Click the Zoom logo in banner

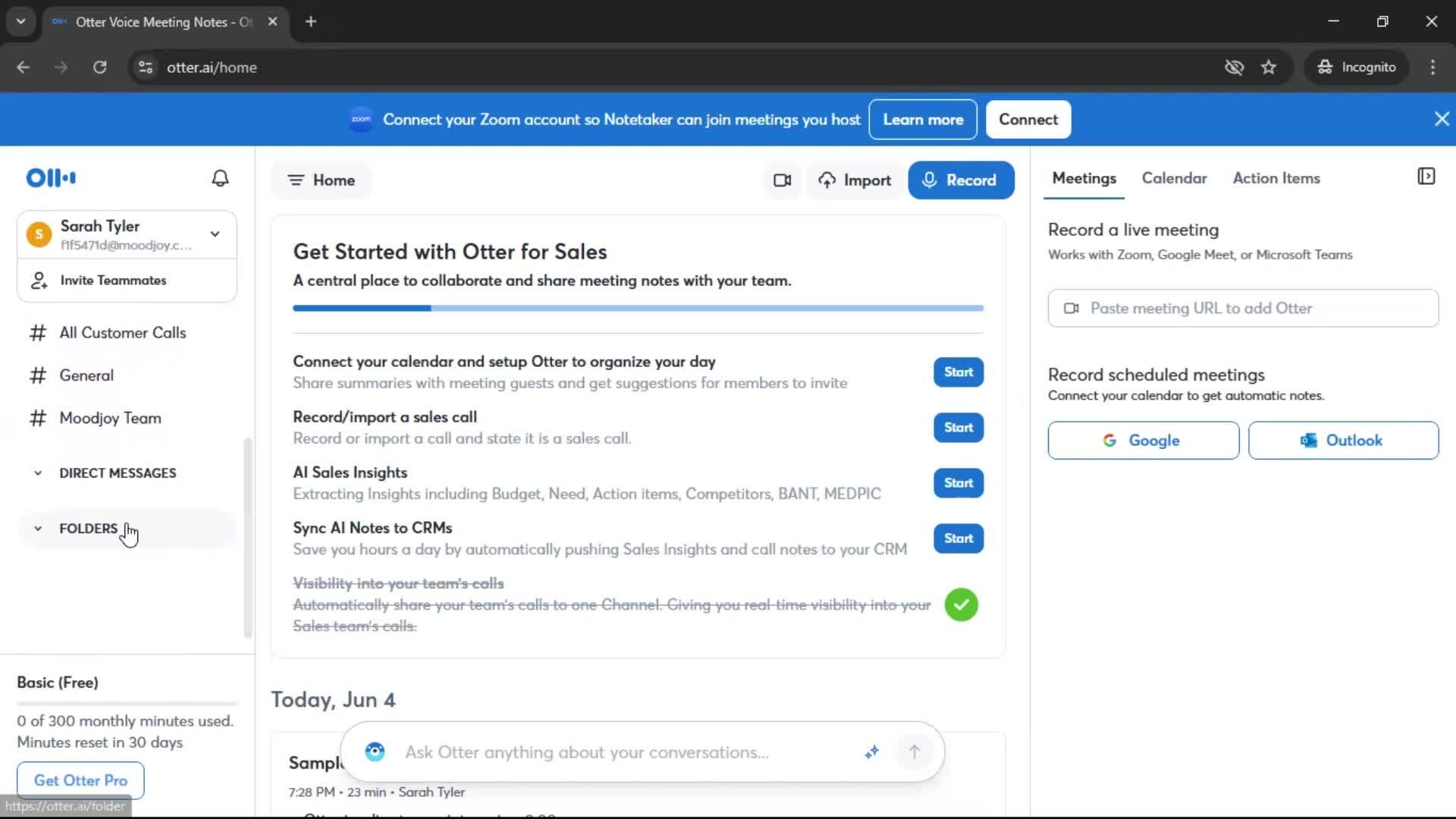point(361,119)
